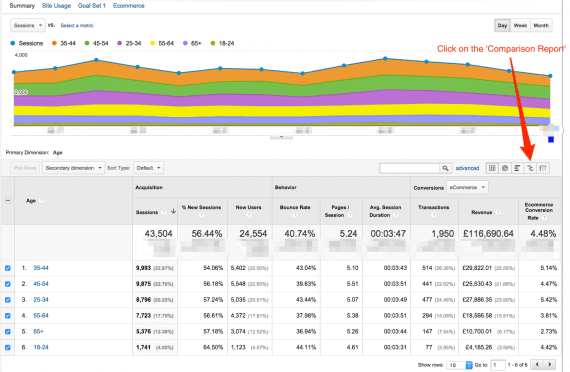Image resolution: width=570 pixels, height=372 pixels.
Task: Click the search magnifier button
Action: 445,168
